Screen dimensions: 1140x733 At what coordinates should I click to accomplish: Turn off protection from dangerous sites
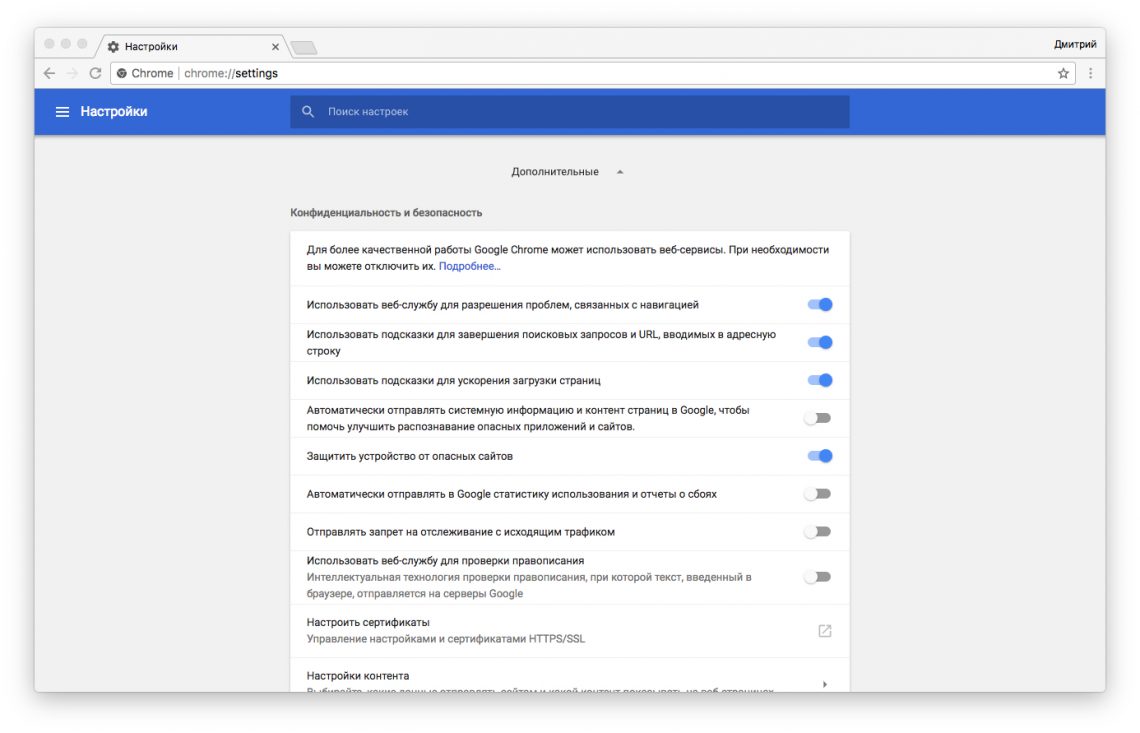pyautogui.click(x=820, y=456)
